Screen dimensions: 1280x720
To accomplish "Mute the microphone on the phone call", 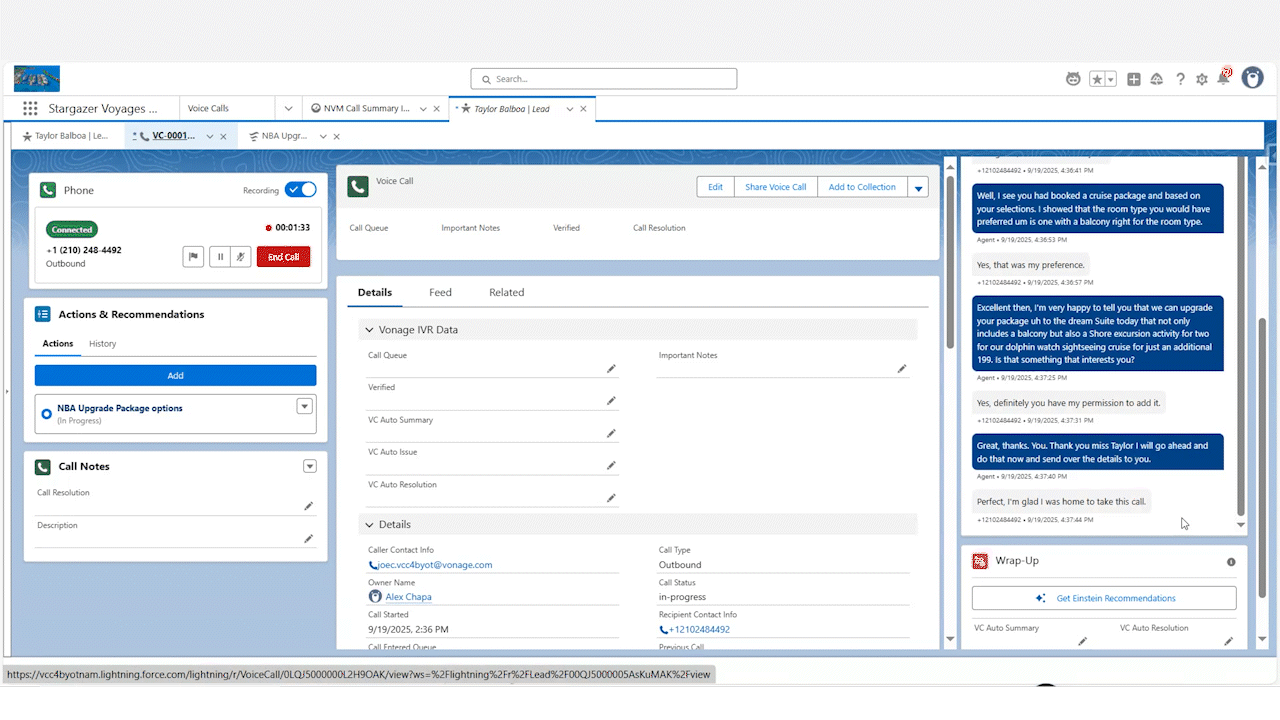I will coord(243,256).
